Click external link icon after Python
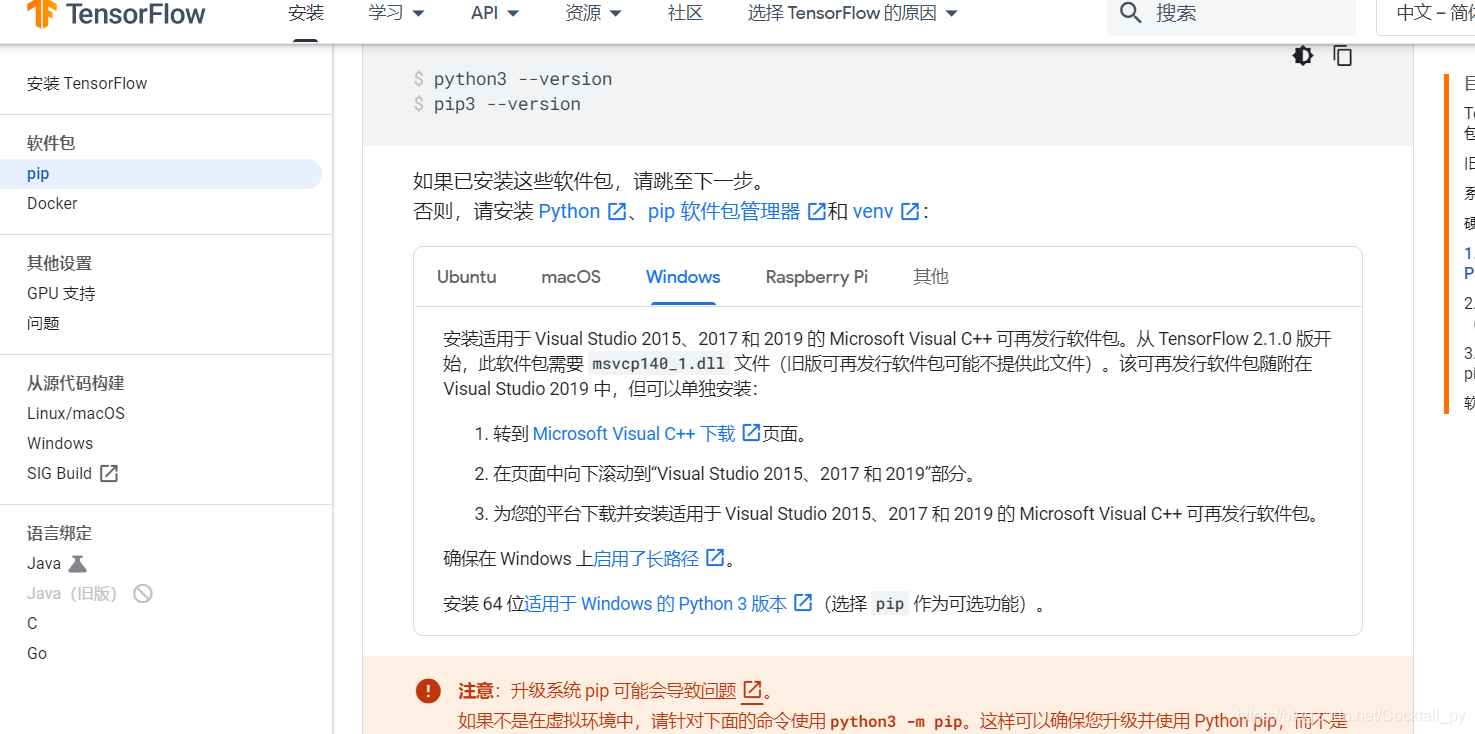Viewport: 1475px width, 734px height. [617, 211]
